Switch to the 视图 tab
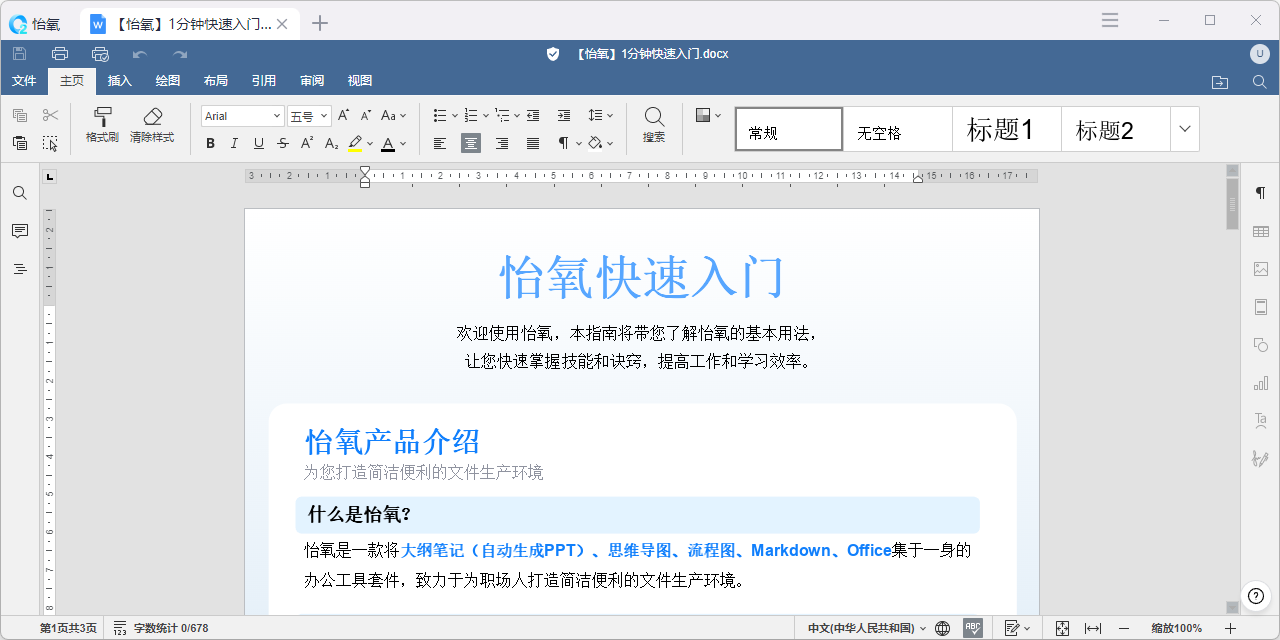 pos(360,81)
